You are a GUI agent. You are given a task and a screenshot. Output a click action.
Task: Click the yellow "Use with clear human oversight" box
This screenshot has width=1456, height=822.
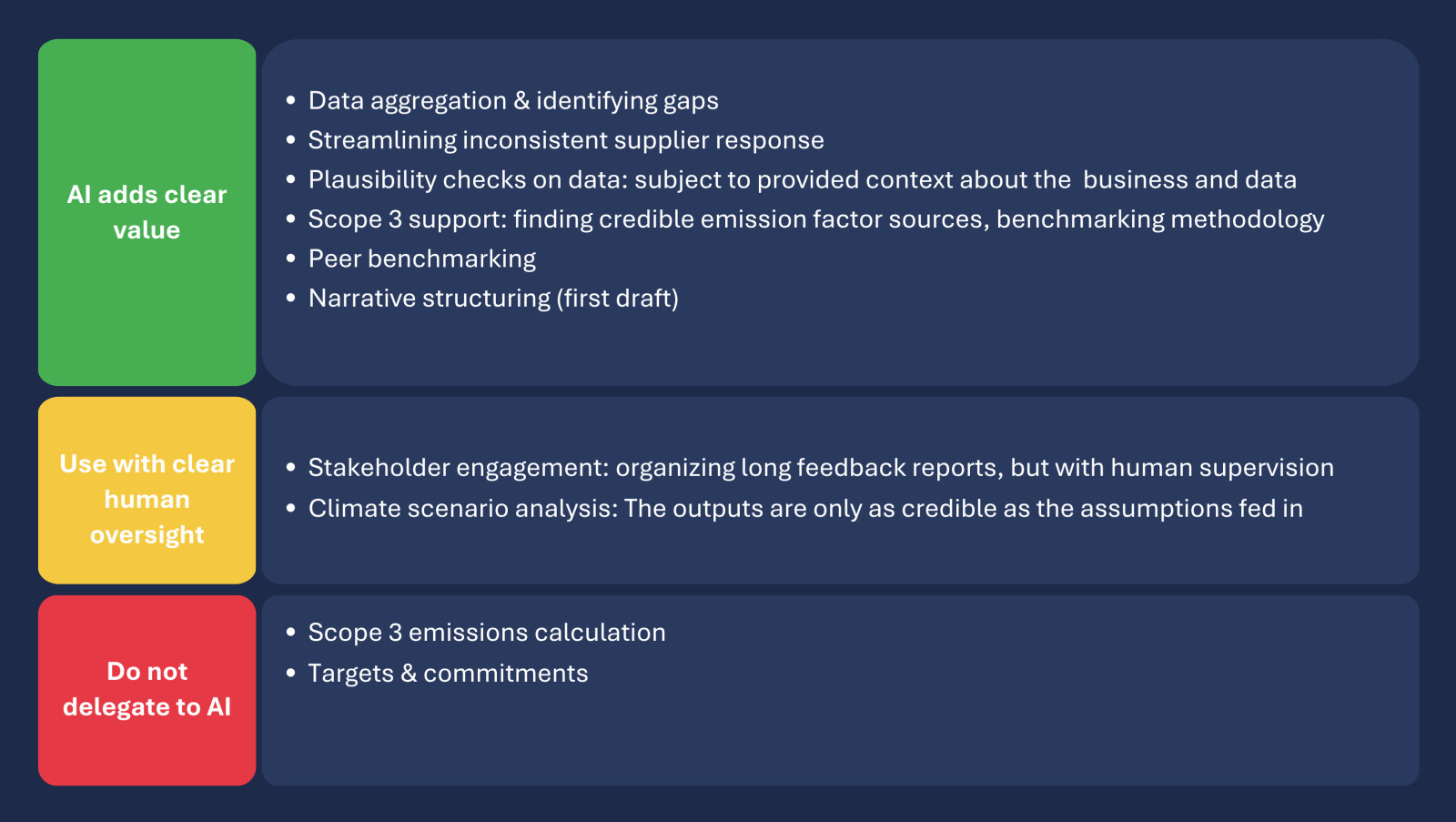147,490
